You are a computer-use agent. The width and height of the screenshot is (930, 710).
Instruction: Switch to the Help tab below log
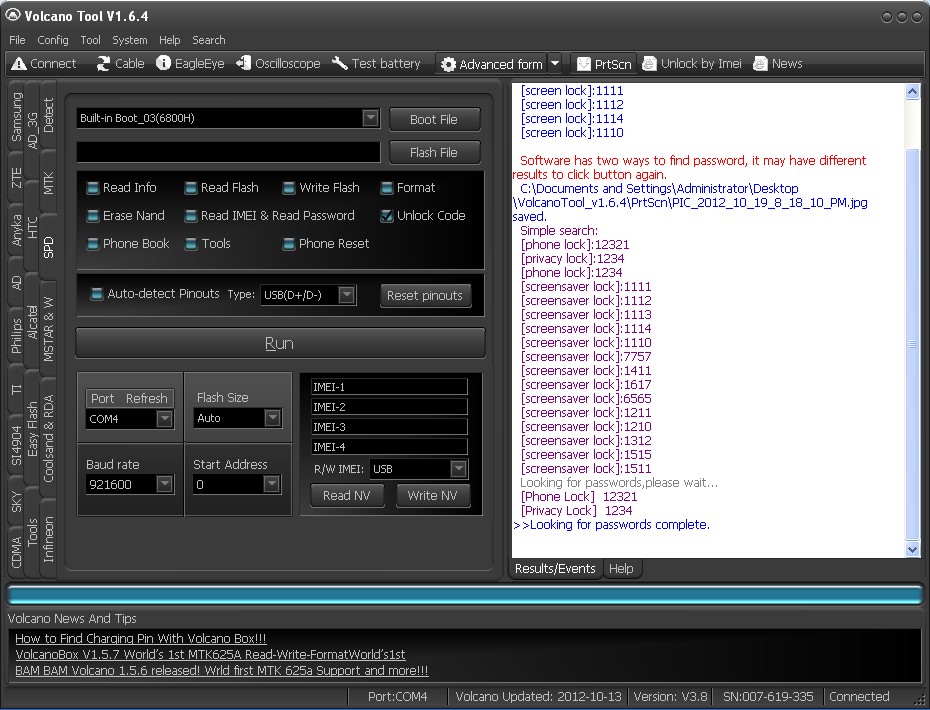tap(621, 568)
